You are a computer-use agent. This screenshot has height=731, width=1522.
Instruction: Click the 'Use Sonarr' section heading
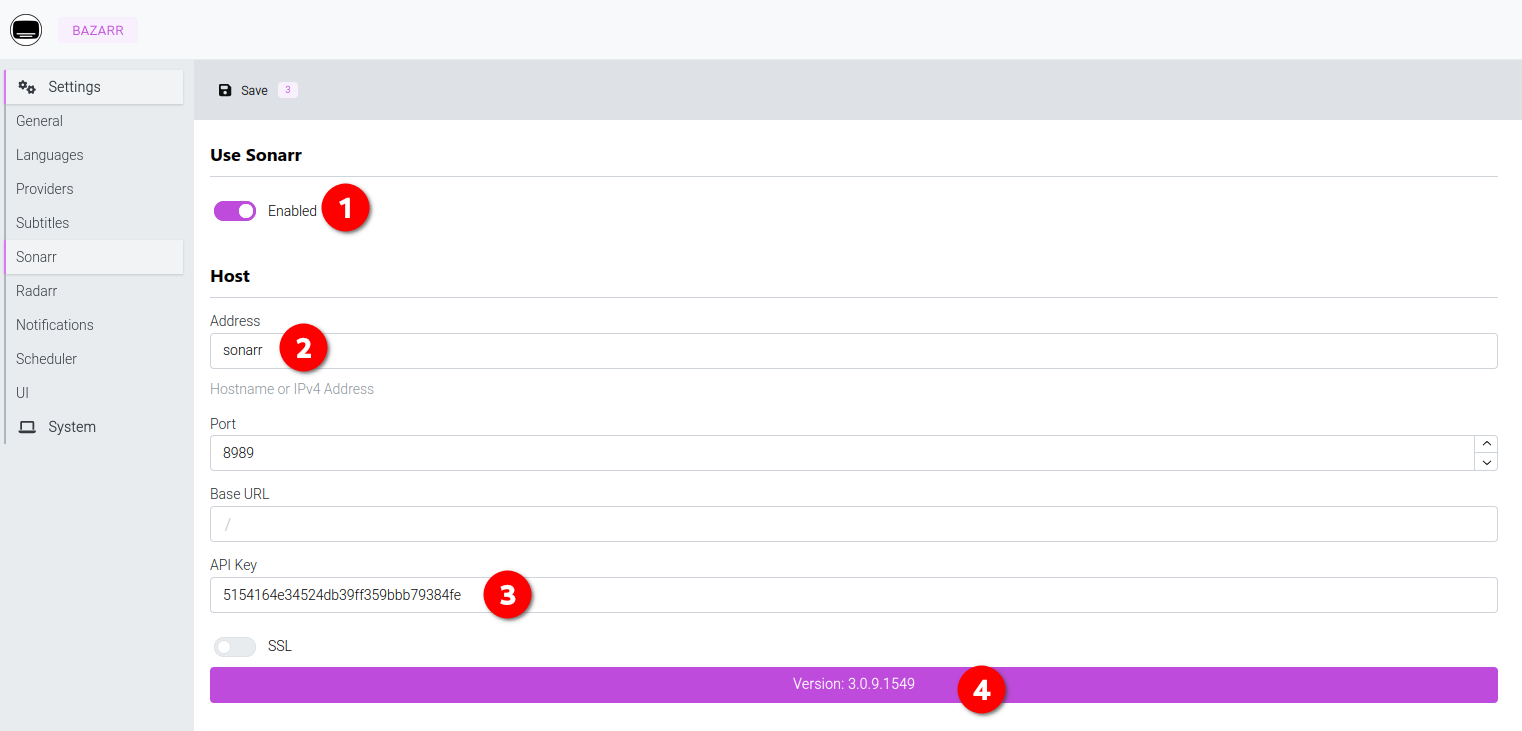pyautogui.click(x=256, y=155)
